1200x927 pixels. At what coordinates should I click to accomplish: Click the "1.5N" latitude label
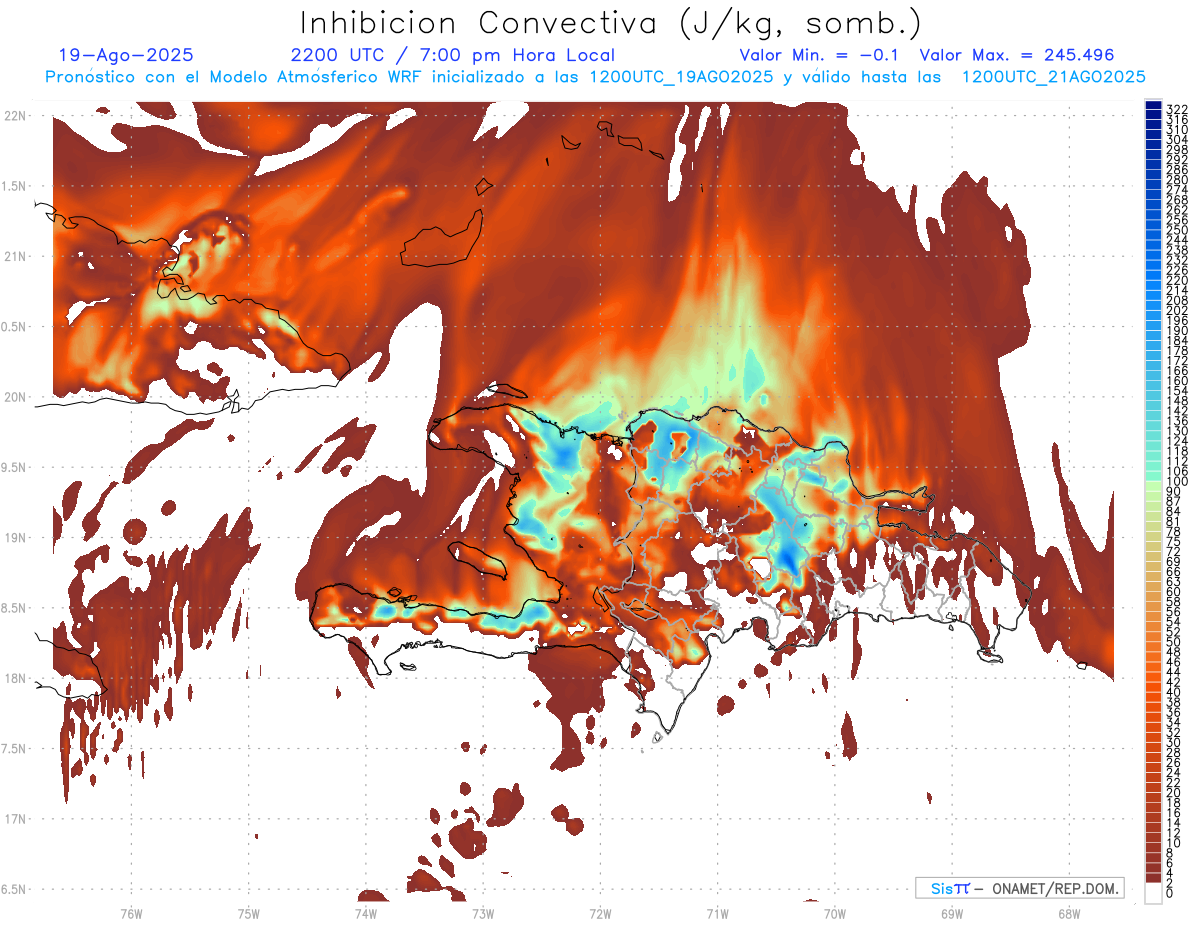15,186
